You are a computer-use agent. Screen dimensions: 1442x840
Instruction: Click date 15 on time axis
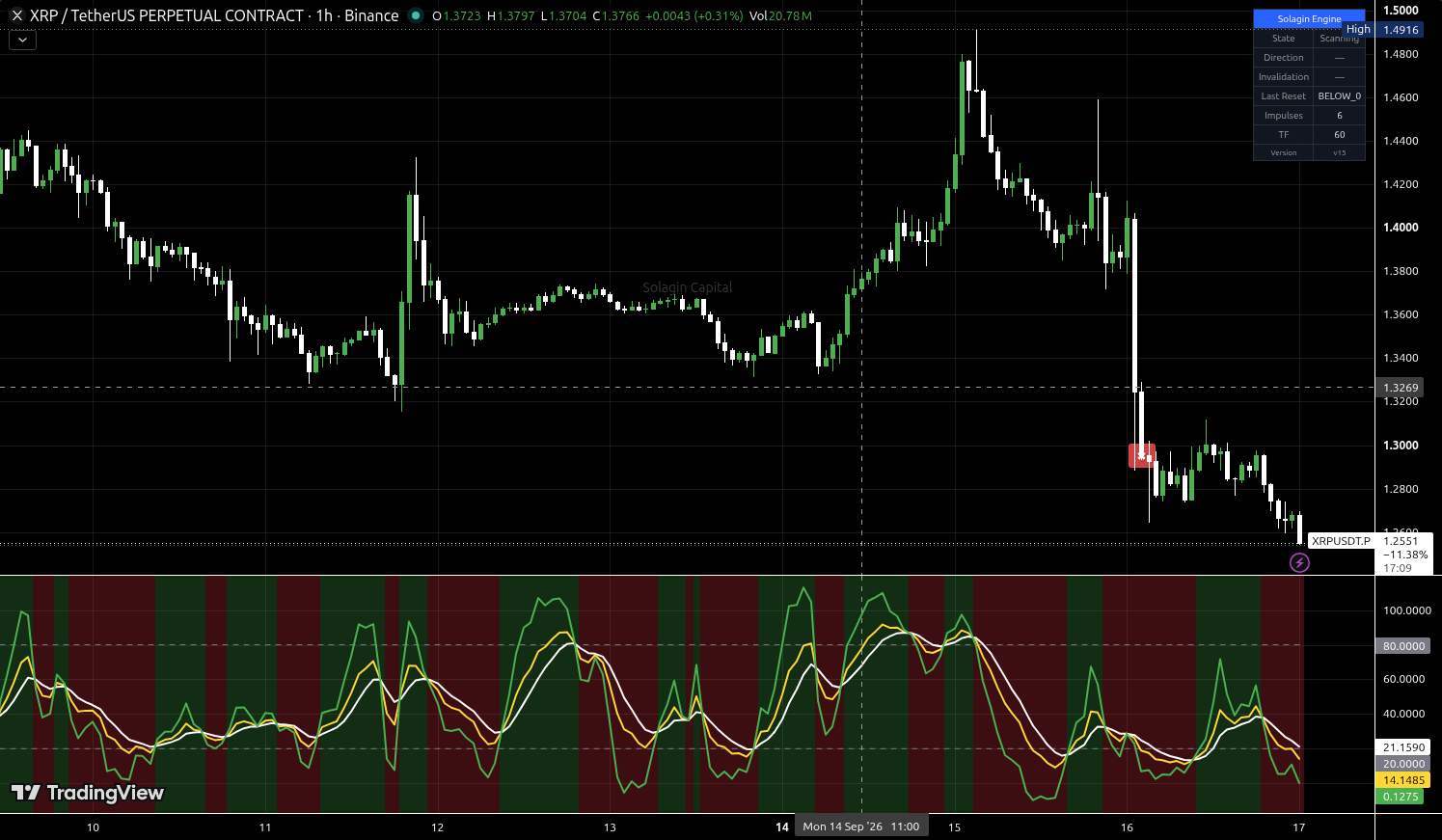click(x=954, y=827)
